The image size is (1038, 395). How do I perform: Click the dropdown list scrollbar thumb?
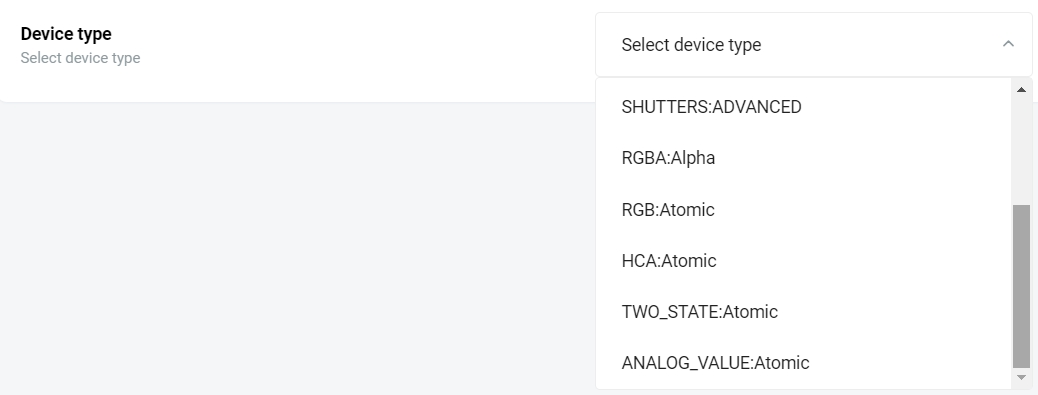pos(1021,286)
